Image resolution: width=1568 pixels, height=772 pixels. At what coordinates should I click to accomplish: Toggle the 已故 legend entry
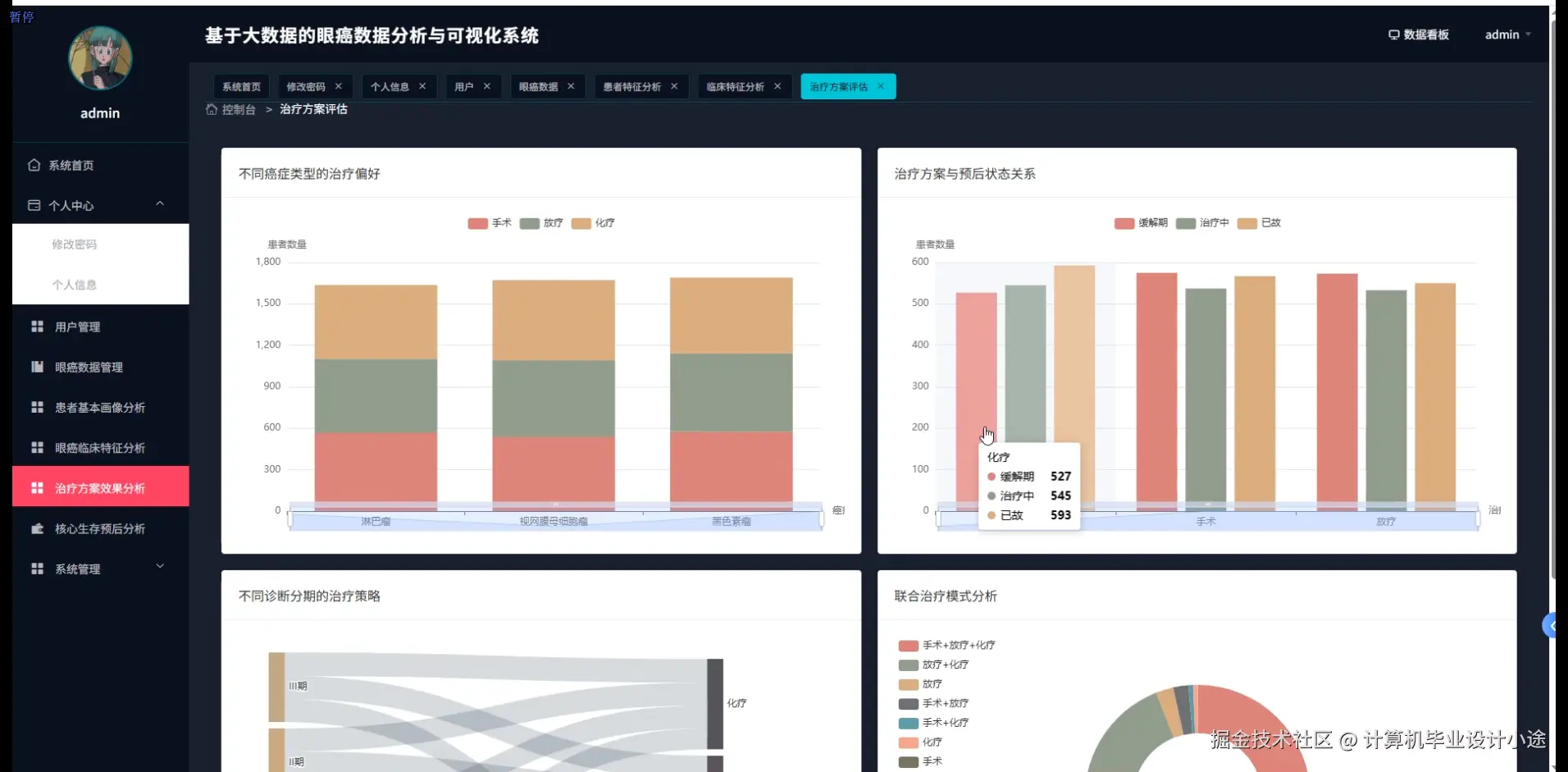pyautogui.click(x=1260, y=223)
